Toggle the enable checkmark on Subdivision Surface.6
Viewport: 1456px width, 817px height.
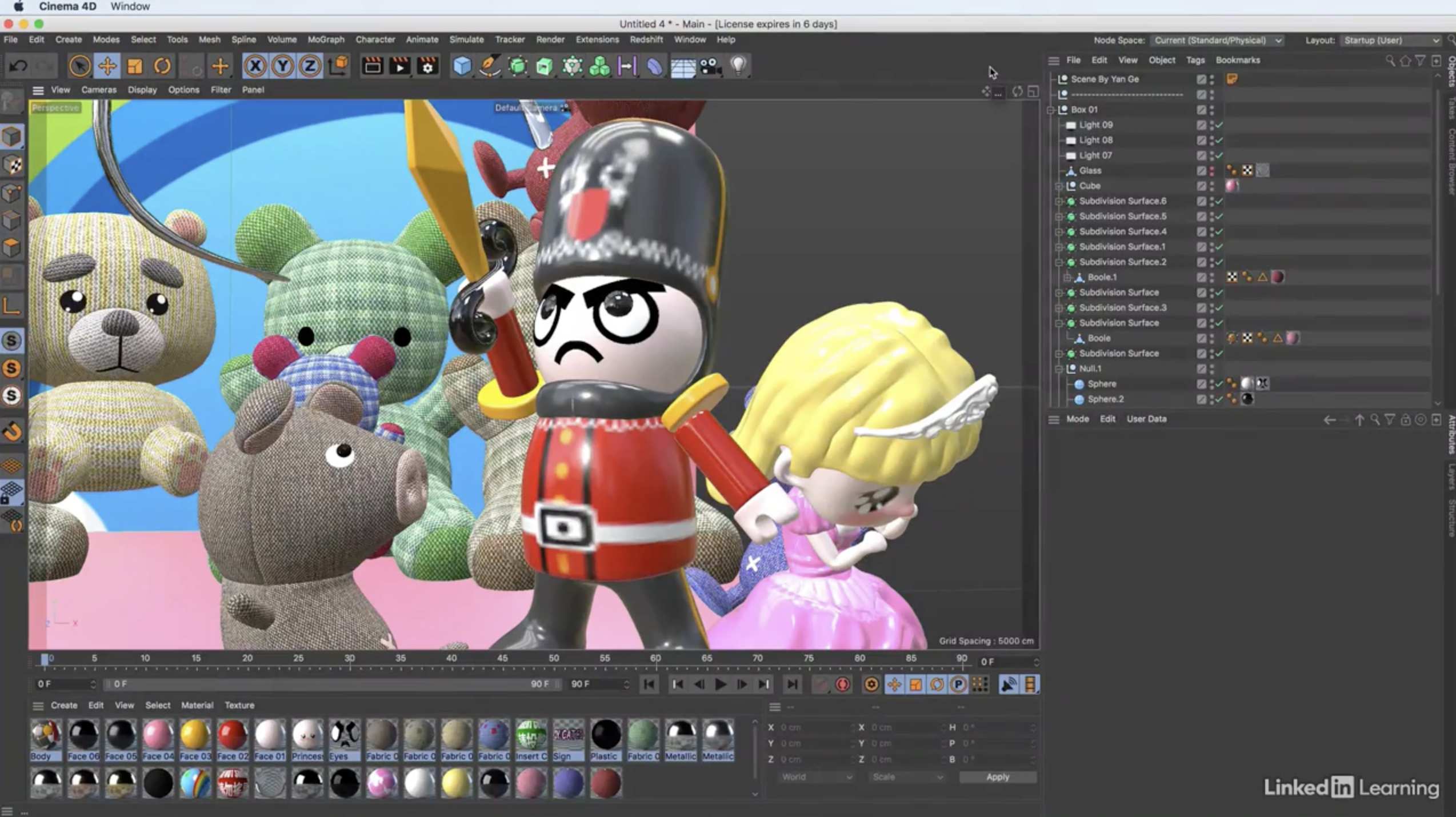1219,201
